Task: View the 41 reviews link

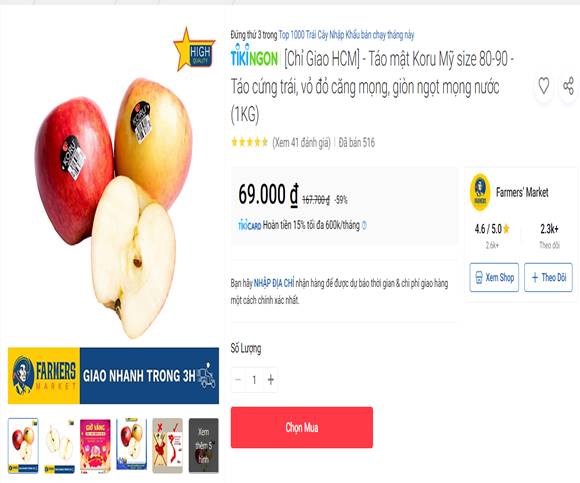Action: [x=301, y=142]
